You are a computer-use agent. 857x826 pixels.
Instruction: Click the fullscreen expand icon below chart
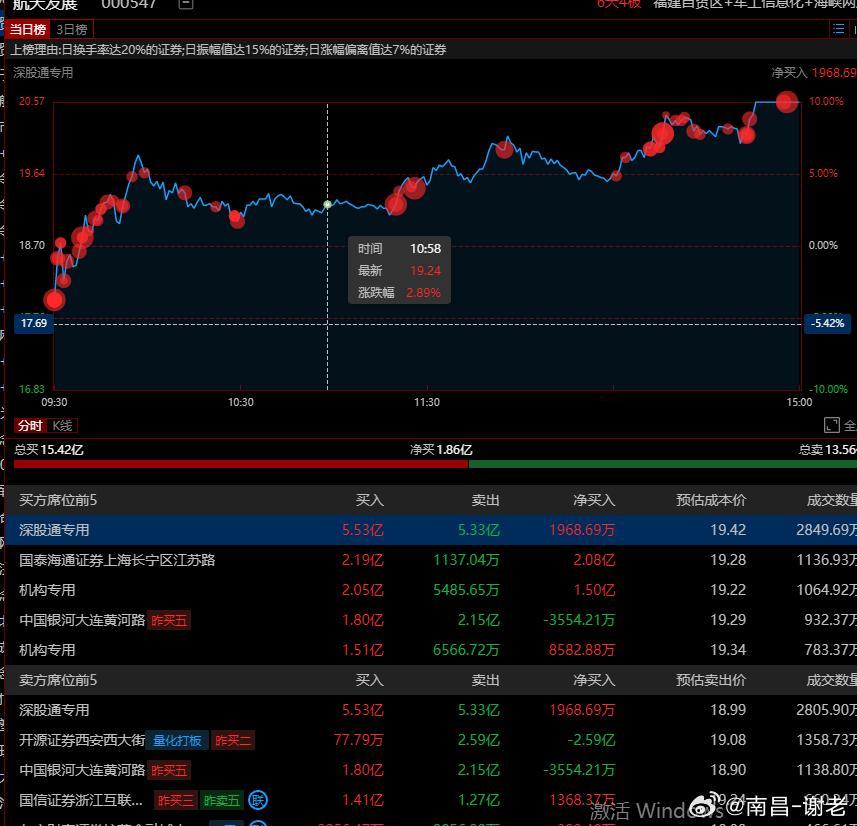pyautogui.click(x=831, y=425)
